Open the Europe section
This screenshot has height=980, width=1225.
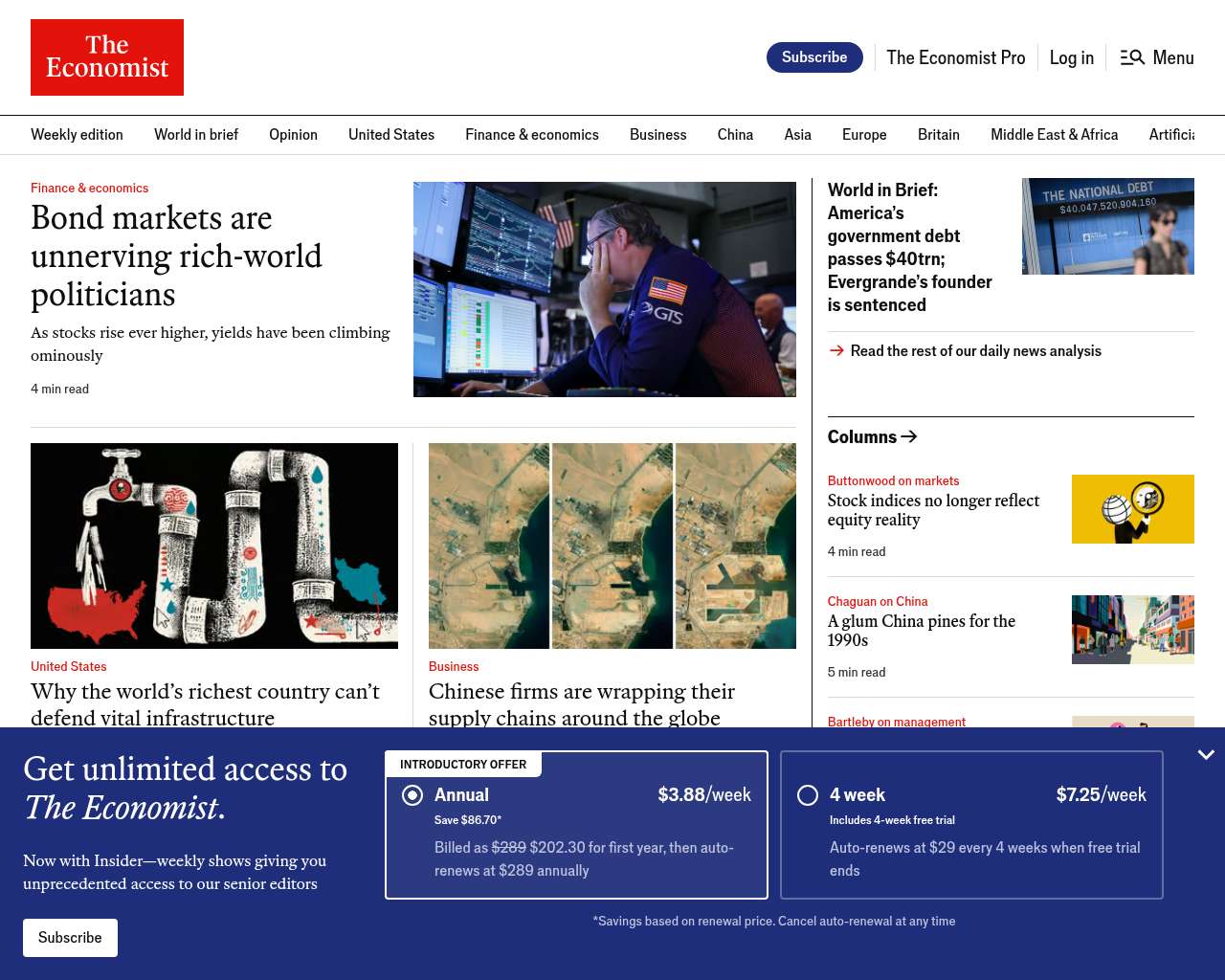tap(864, 135)
